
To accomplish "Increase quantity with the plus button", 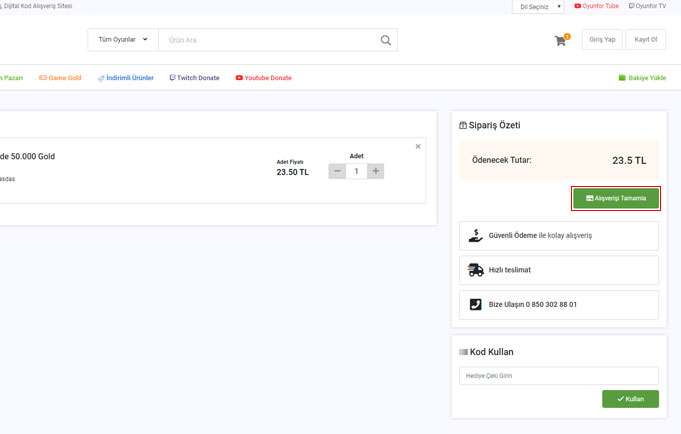I will (376, 171).
